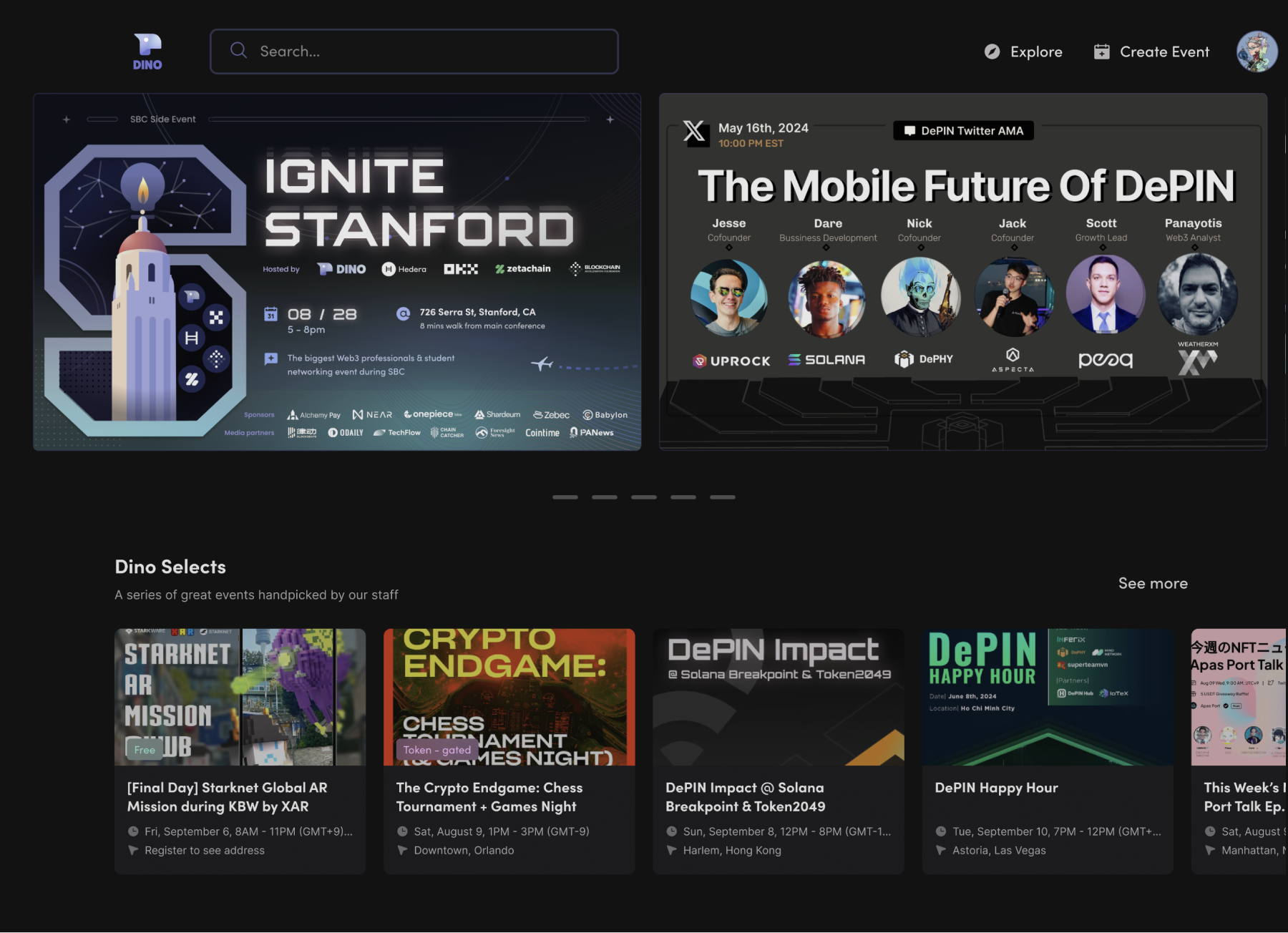
Task: Jump to third carousel slide indicator
Action: (643, 497)
